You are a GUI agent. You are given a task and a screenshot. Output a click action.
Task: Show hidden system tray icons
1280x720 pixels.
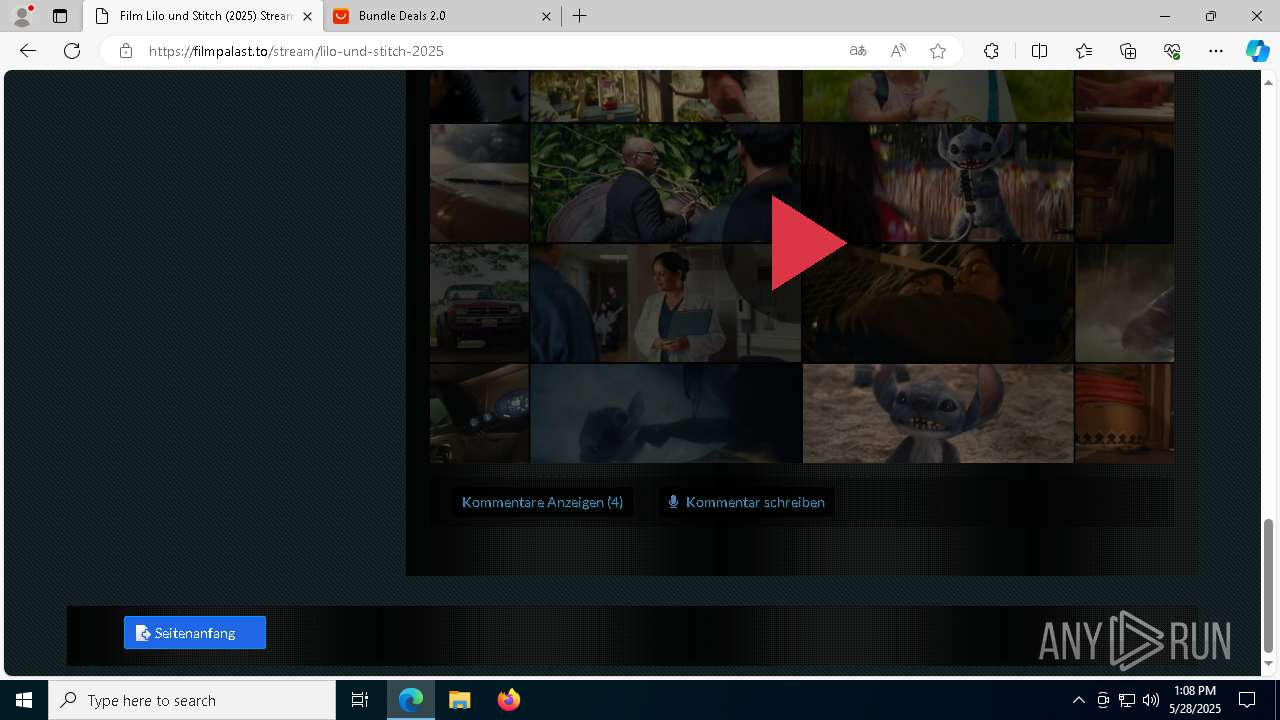(x=1078, y=700)
